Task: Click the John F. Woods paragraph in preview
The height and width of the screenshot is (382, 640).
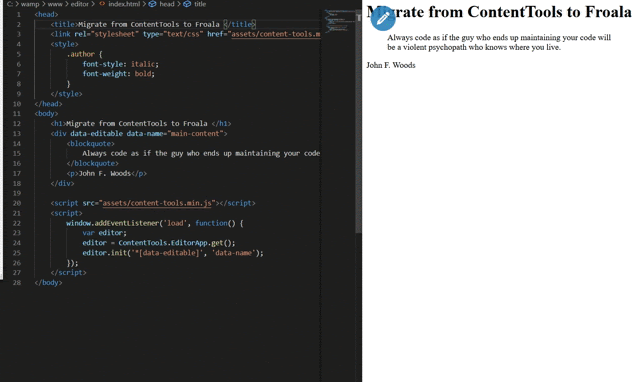Action: (x=391, y=65)
